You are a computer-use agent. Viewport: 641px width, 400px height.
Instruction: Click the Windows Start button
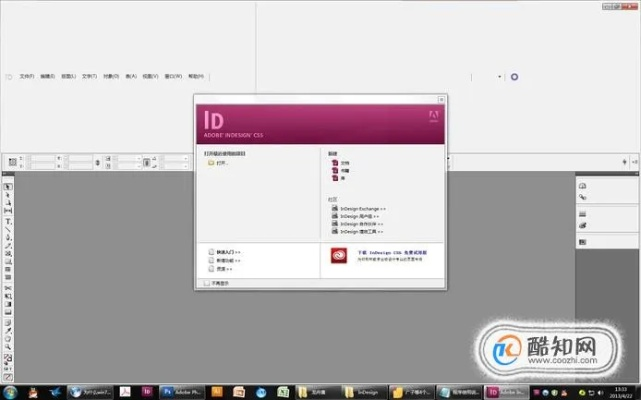(9, 391)
